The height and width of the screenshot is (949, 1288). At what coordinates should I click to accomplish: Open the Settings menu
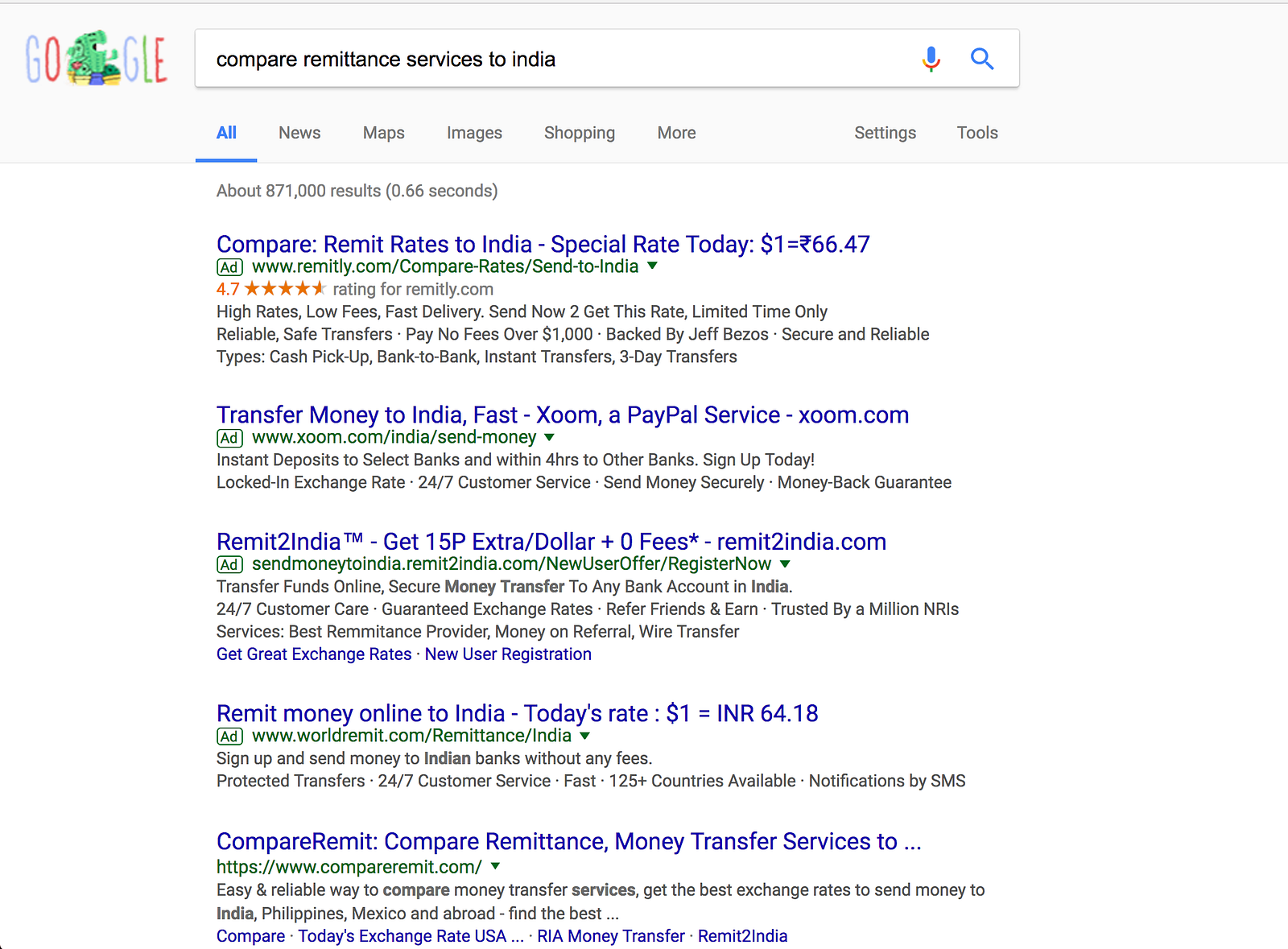885,133
